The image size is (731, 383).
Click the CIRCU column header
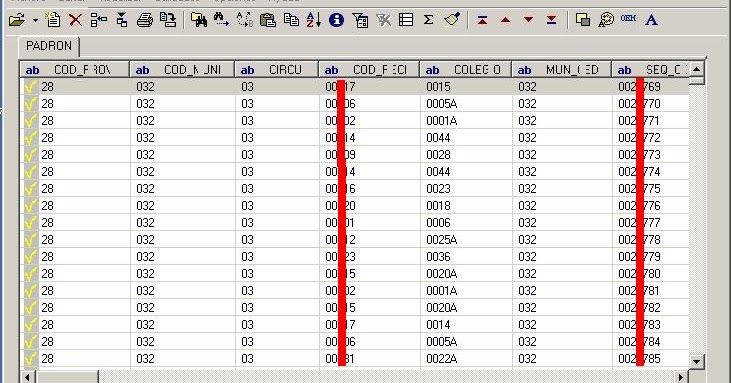(x=277, y=70)
